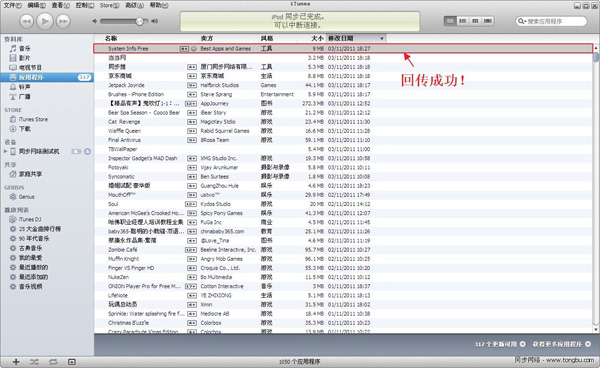The image size is (600, 368).
Task: Select System Info Free row
Action: coord(343,49)
